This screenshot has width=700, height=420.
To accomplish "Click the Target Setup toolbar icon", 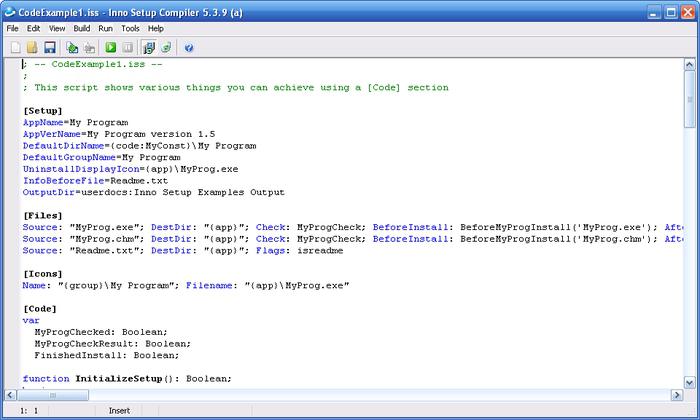I will [x=149, y=47].
